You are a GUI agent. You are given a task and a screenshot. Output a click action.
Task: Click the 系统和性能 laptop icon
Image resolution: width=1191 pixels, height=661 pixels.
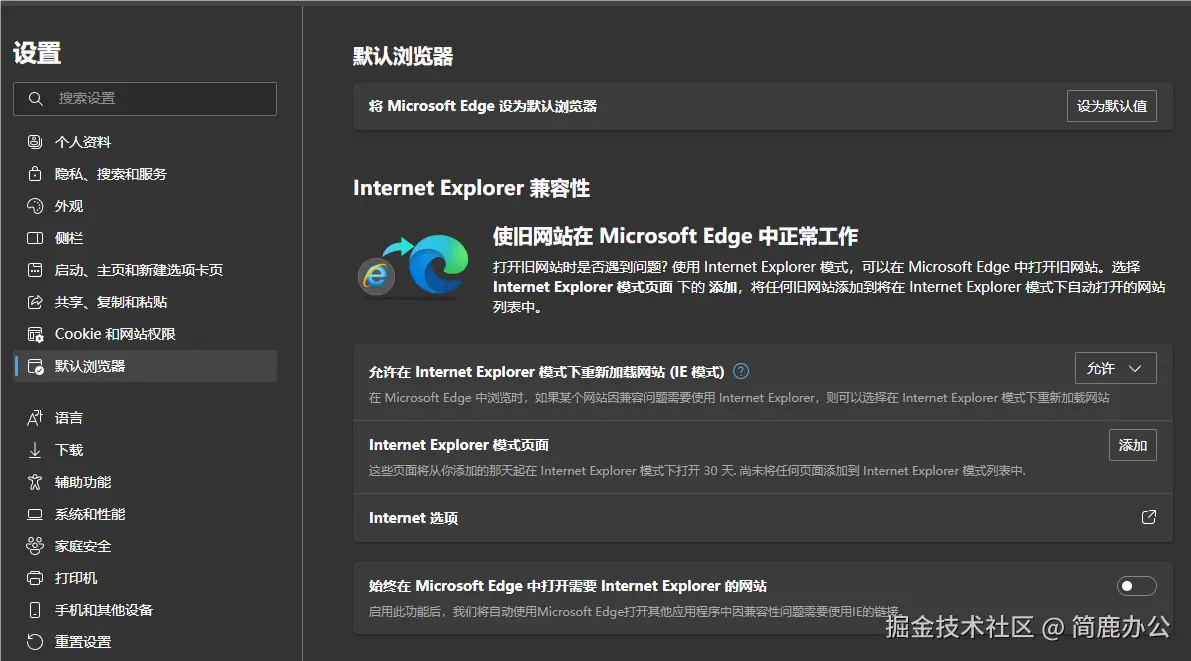click(x=35, y=514)
